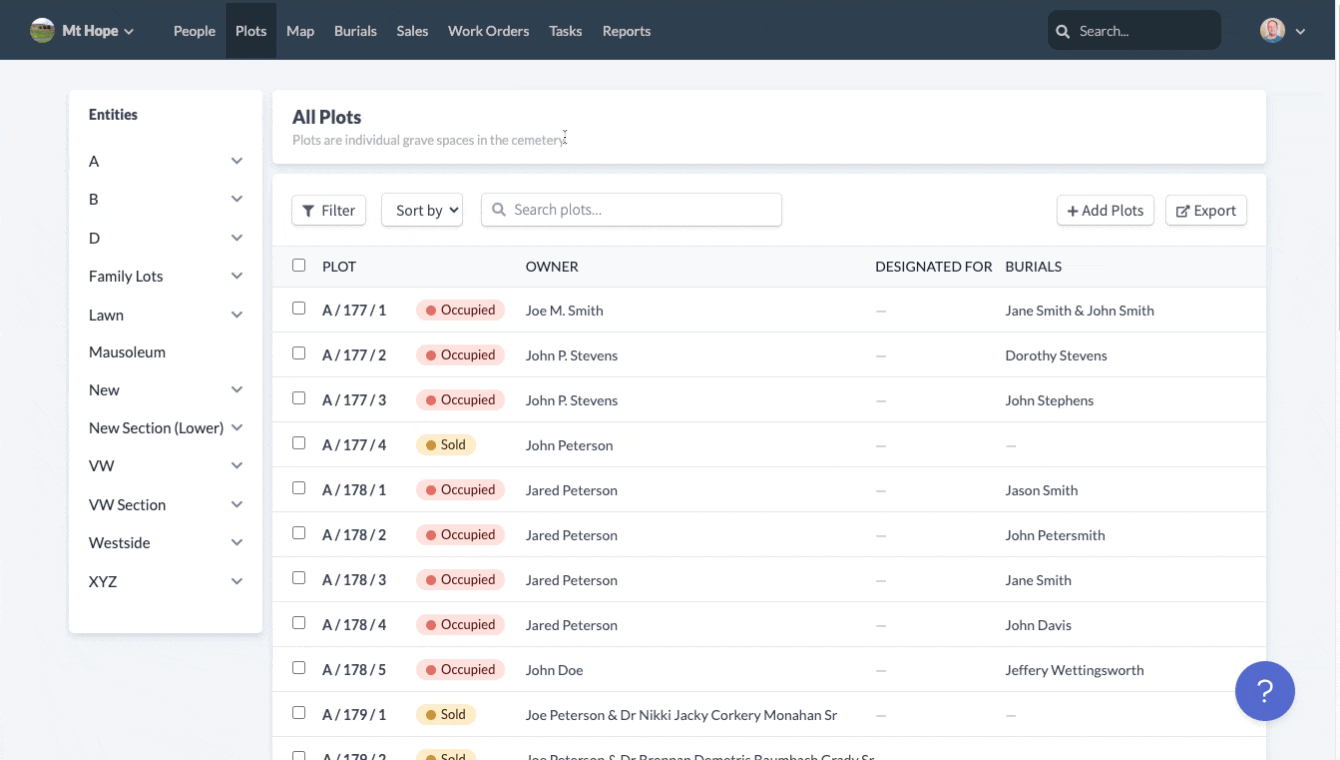Click the Mt Hope cemetery logo icon
The image size is (1340, 760).
pyautogui.click(x=42, y=31)
